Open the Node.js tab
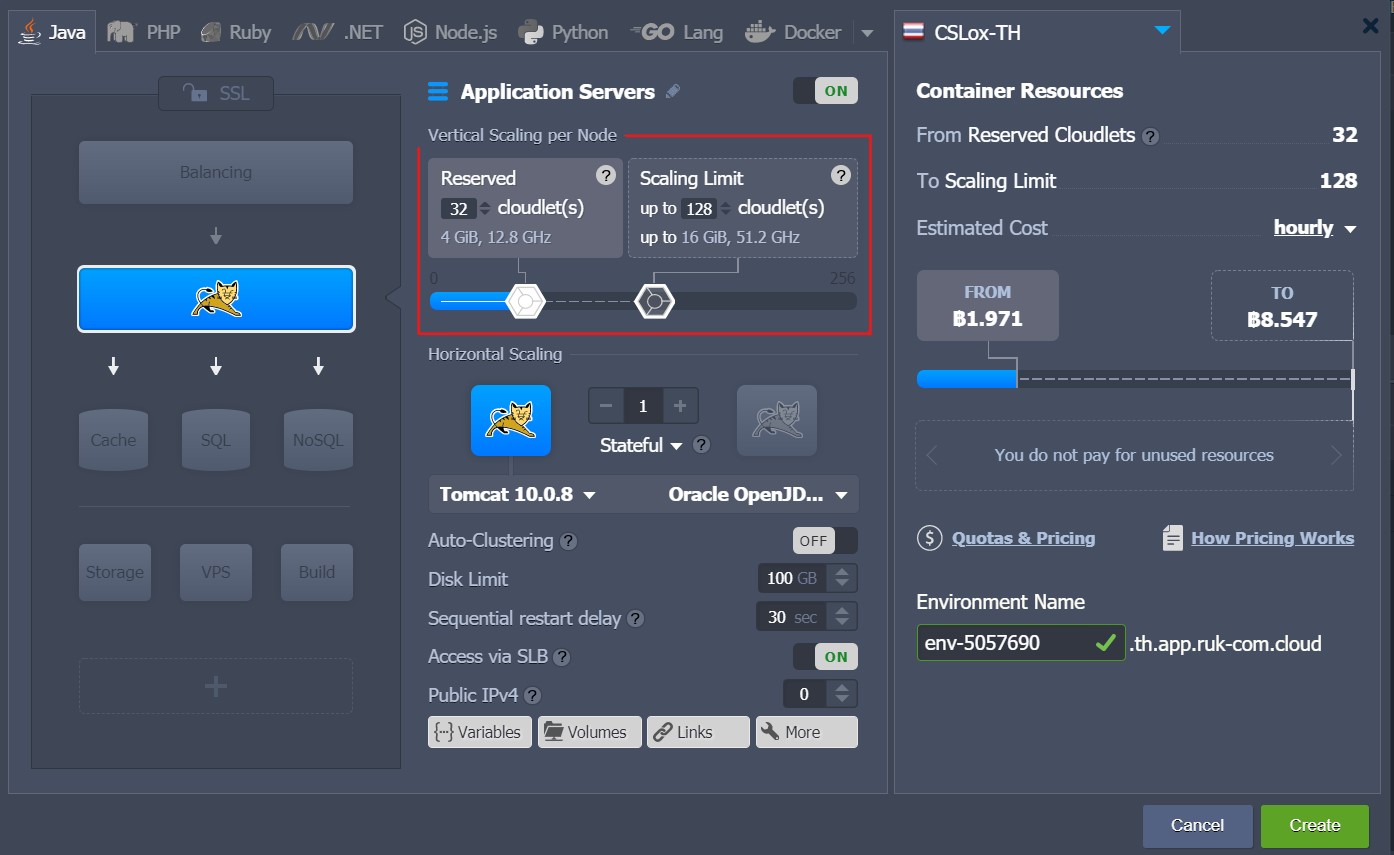 [450, 32]
